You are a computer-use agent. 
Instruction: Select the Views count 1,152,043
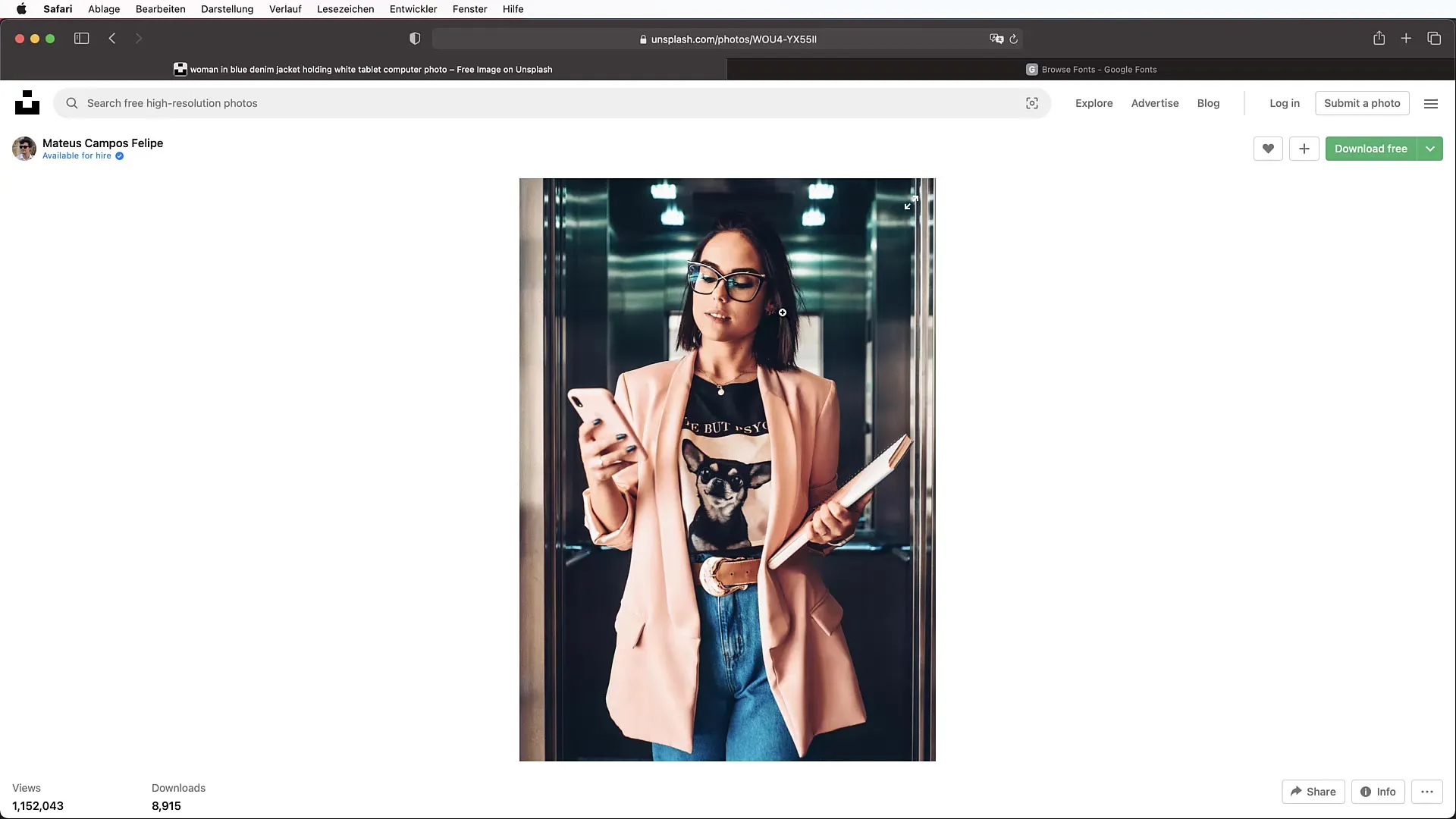click(x=38, y=806)
